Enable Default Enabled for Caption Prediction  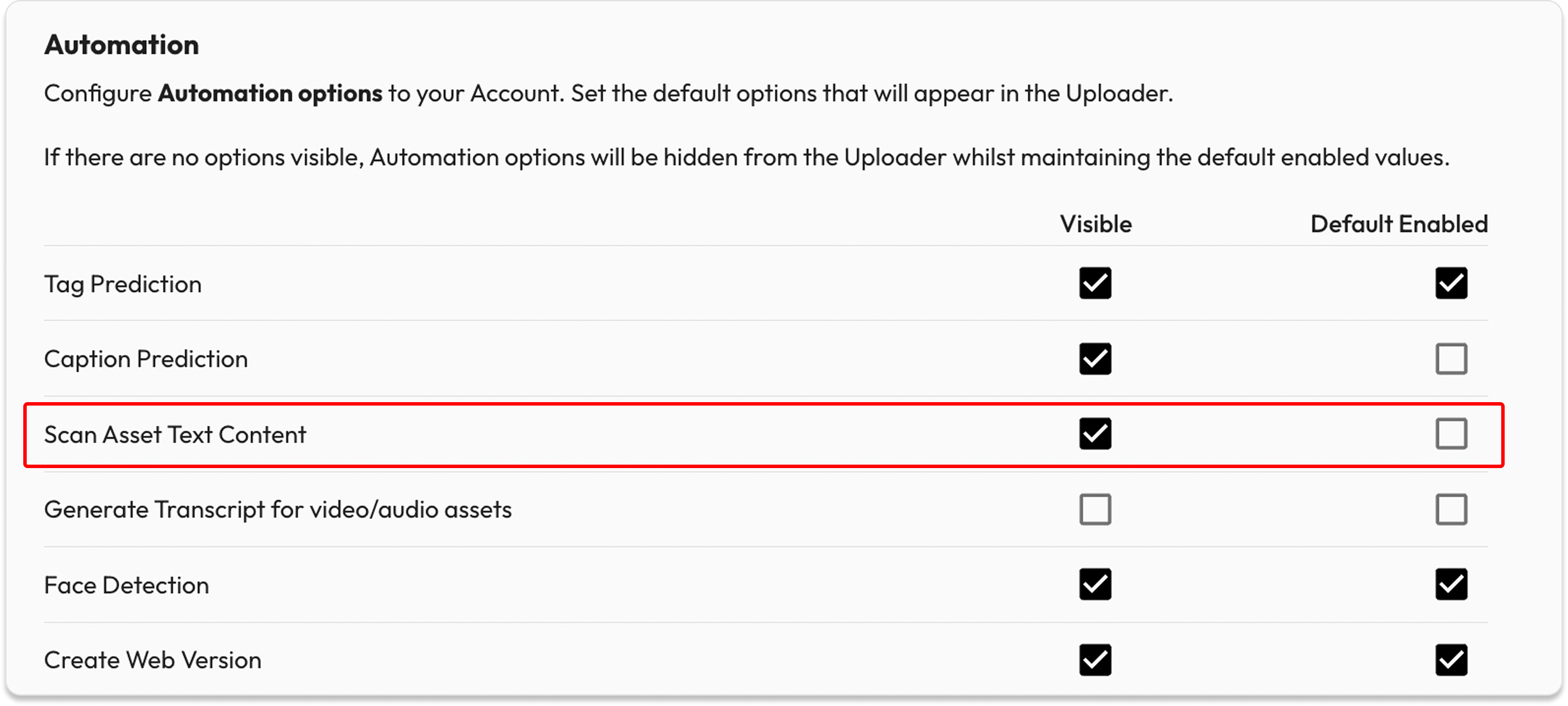tap(1450, 359)
